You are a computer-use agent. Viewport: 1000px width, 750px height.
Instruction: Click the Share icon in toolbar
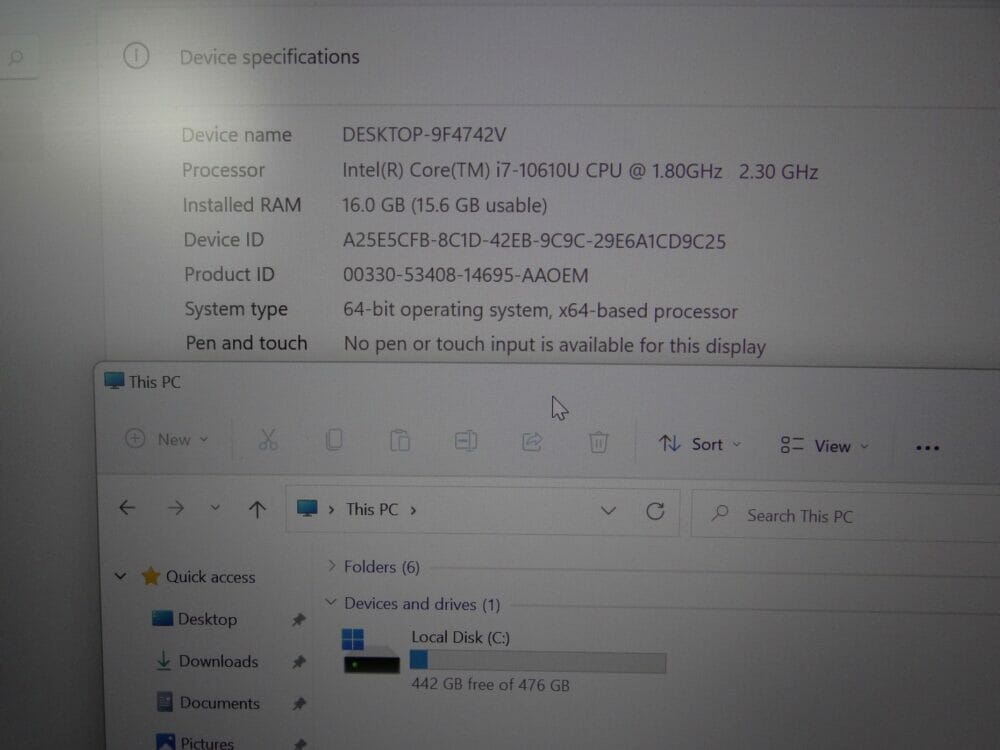[x=532, y=442]
